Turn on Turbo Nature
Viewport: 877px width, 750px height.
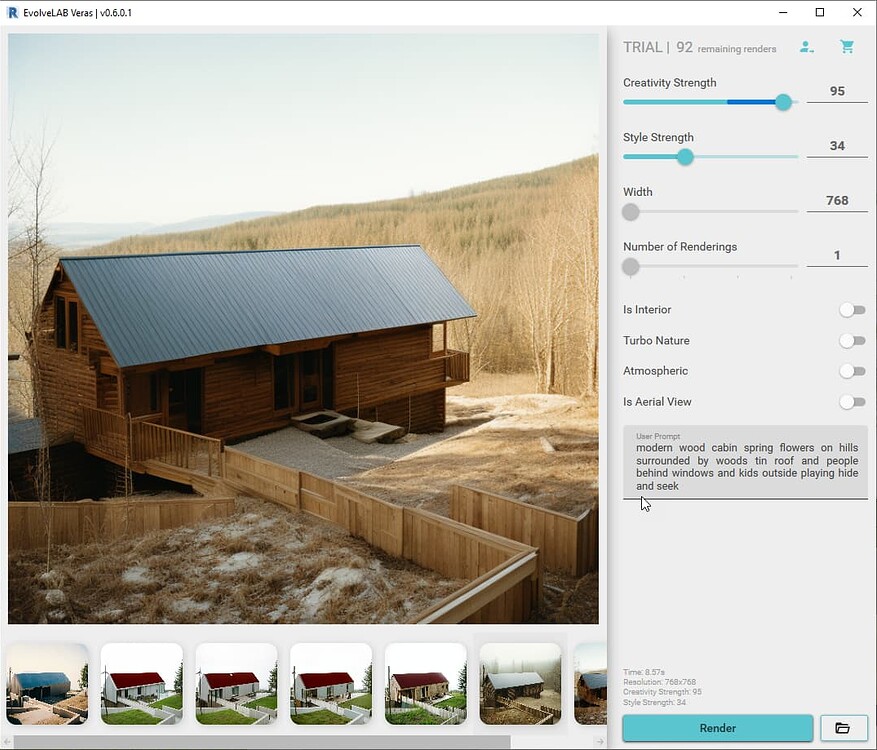point(852,340)
